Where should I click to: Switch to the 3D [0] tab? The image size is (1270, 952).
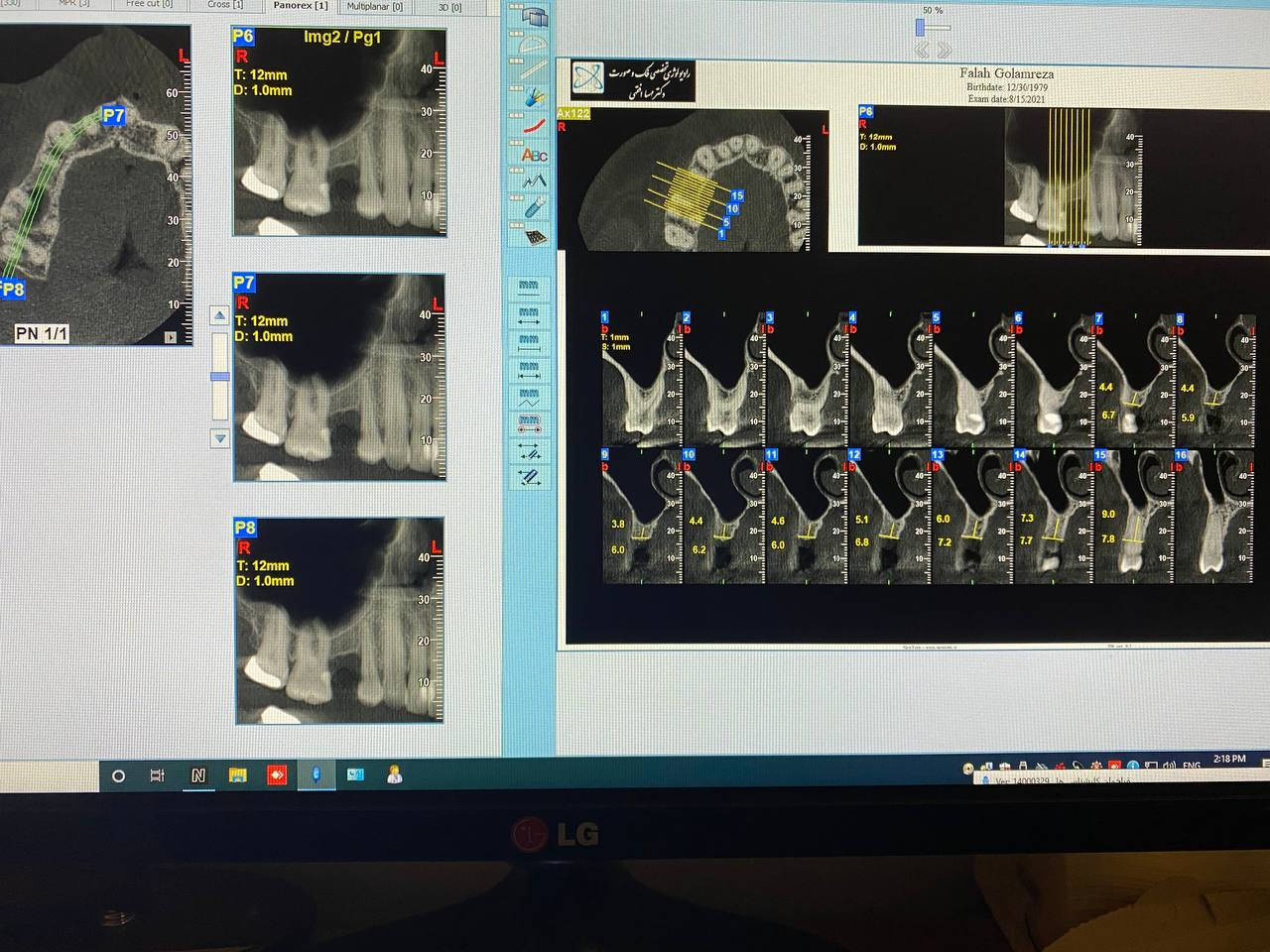[x=450, y=7]
